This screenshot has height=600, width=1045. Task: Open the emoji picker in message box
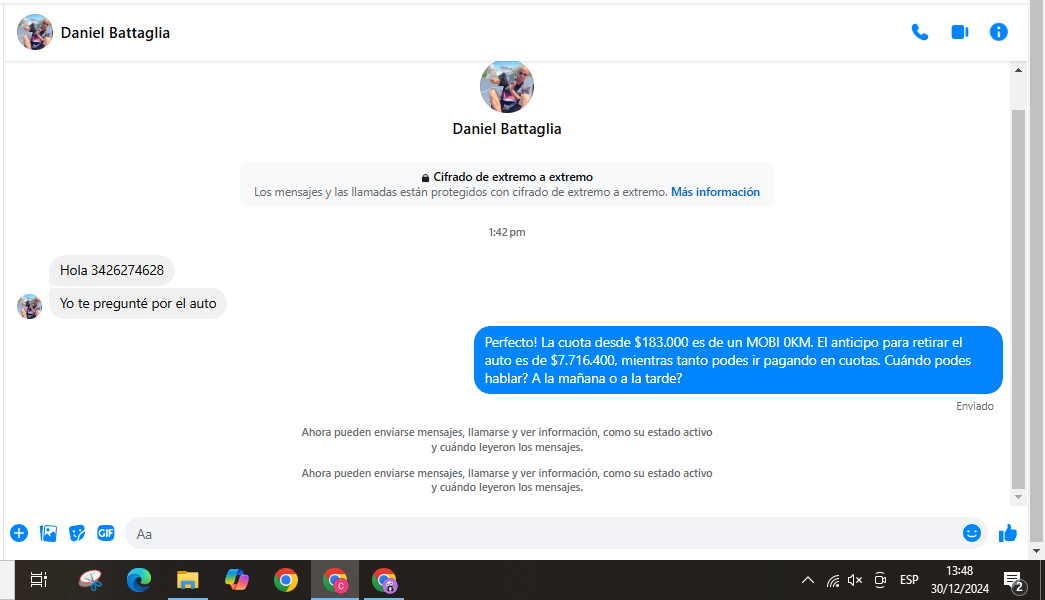[972, 533]
